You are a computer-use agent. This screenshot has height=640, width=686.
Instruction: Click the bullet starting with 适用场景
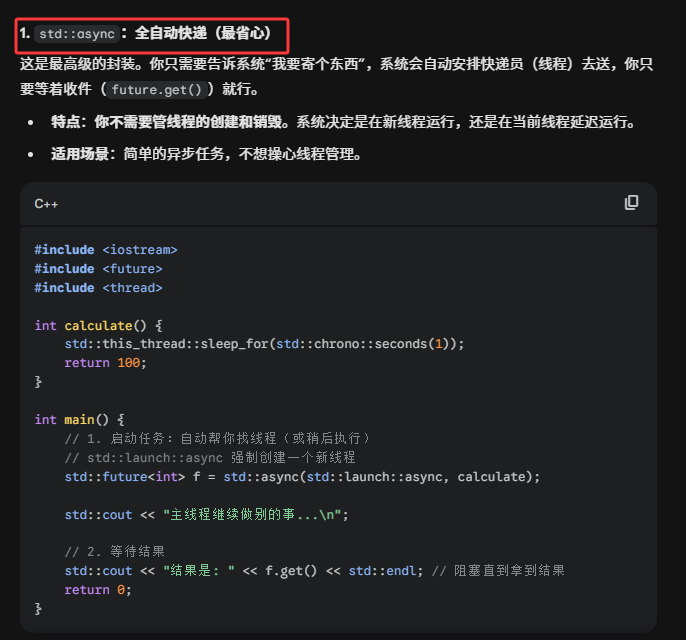tap(206, 154)
